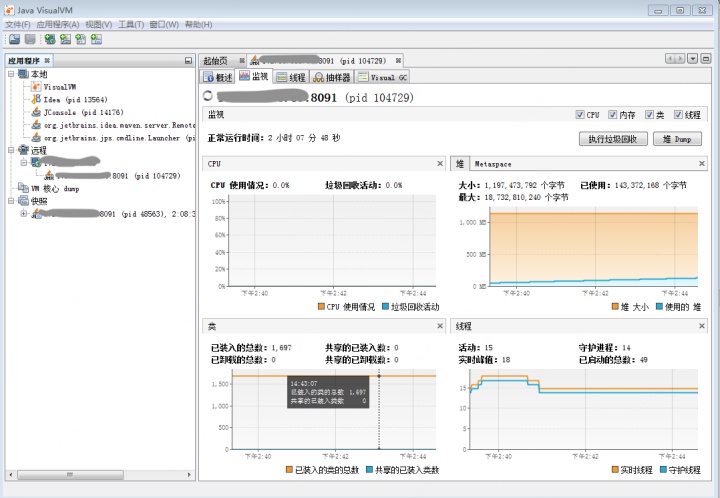Uncheck the 内存 checkbox
This screenshot has width=720, height=498.
click(x=613, y=115)
